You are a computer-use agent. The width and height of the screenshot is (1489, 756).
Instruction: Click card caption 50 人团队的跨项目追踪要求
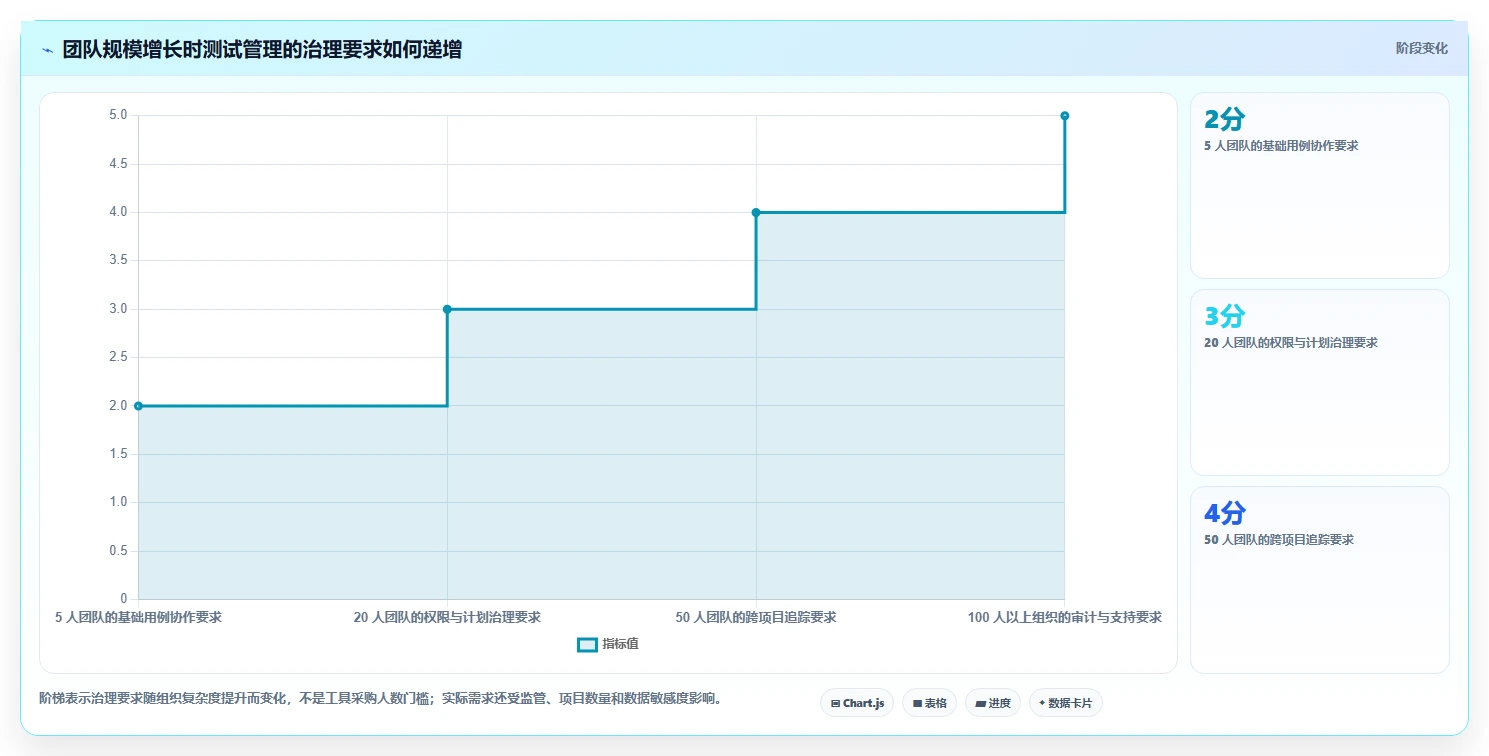coord(1279,539)
